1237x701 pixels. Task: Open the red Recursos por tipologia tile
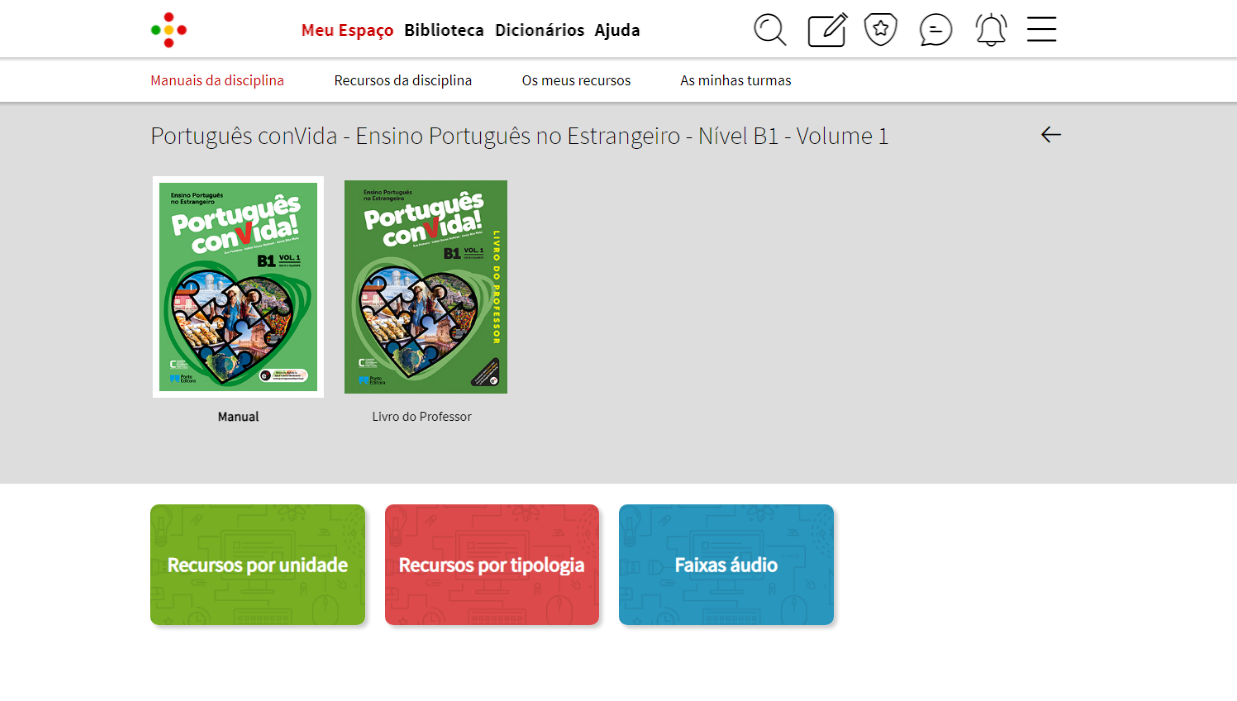491,565
